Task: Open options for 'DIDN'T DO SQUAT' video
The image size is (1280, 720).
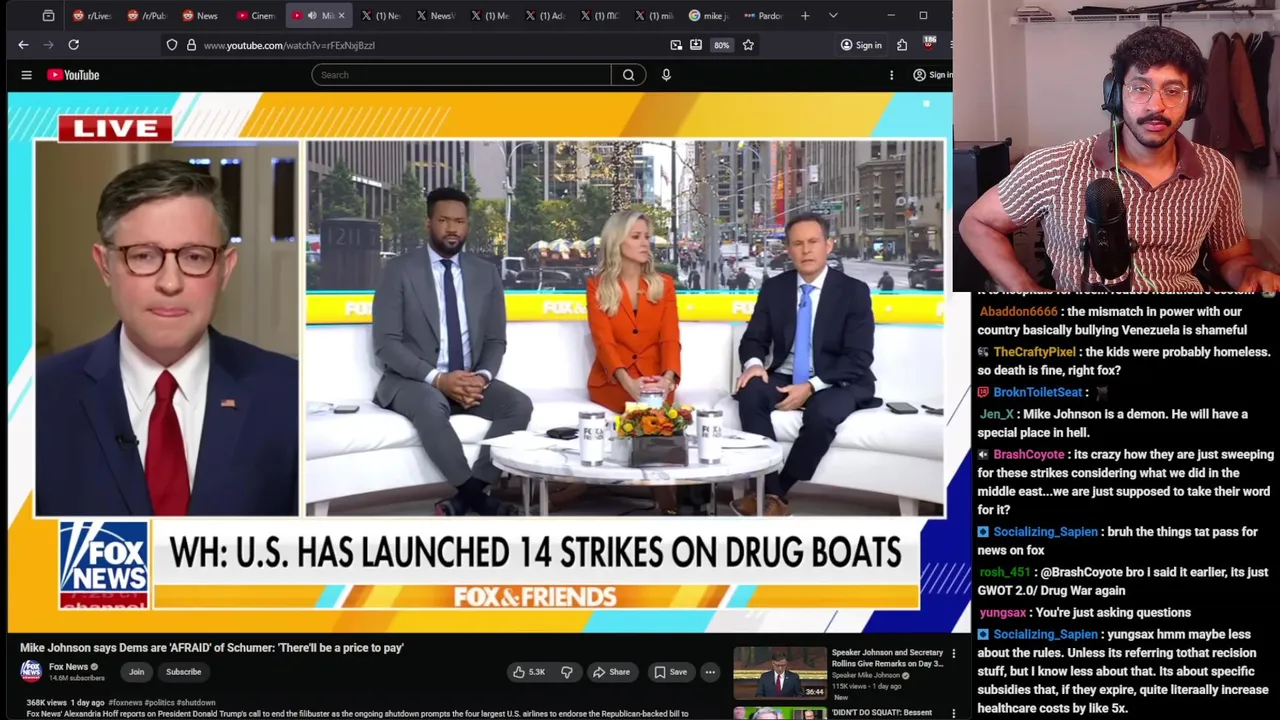Action: (953, 713)
